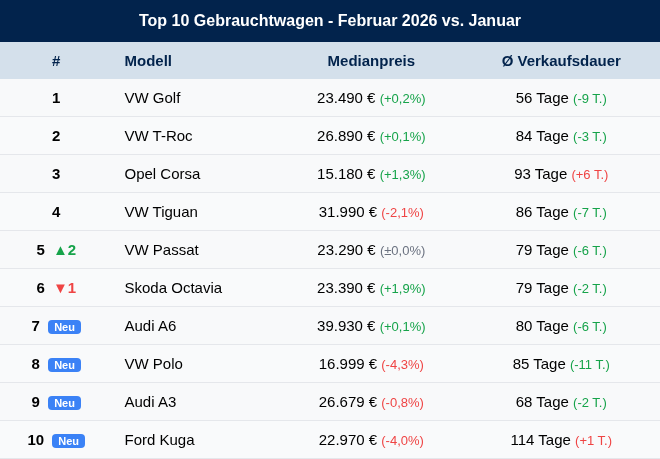Screen dimensions: 660x459
Task: Click the -11 T. change on VW Polo
Action: 590,365
